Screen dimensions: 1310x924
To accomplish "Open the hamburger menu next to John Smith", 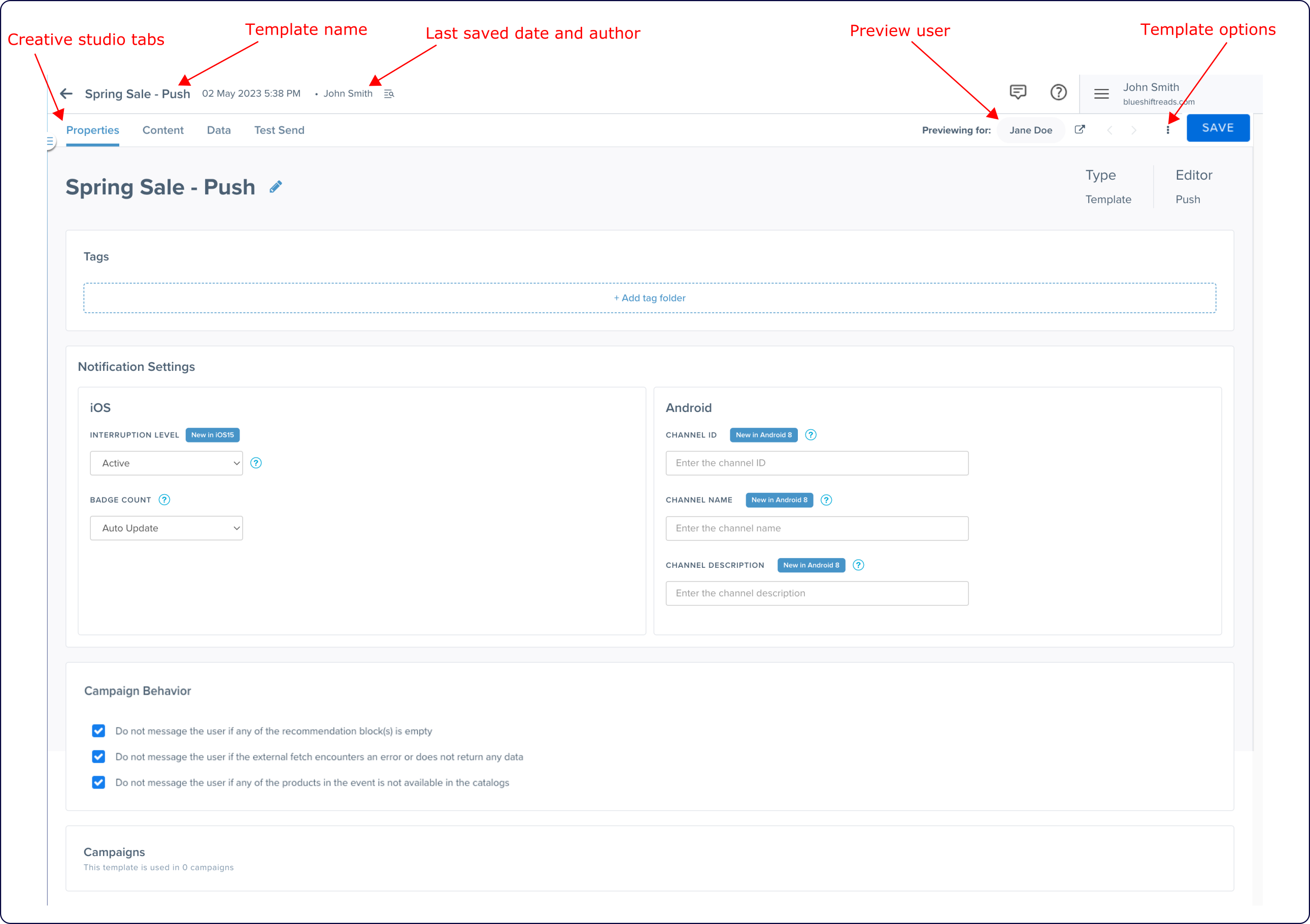I will (1101, 93).
